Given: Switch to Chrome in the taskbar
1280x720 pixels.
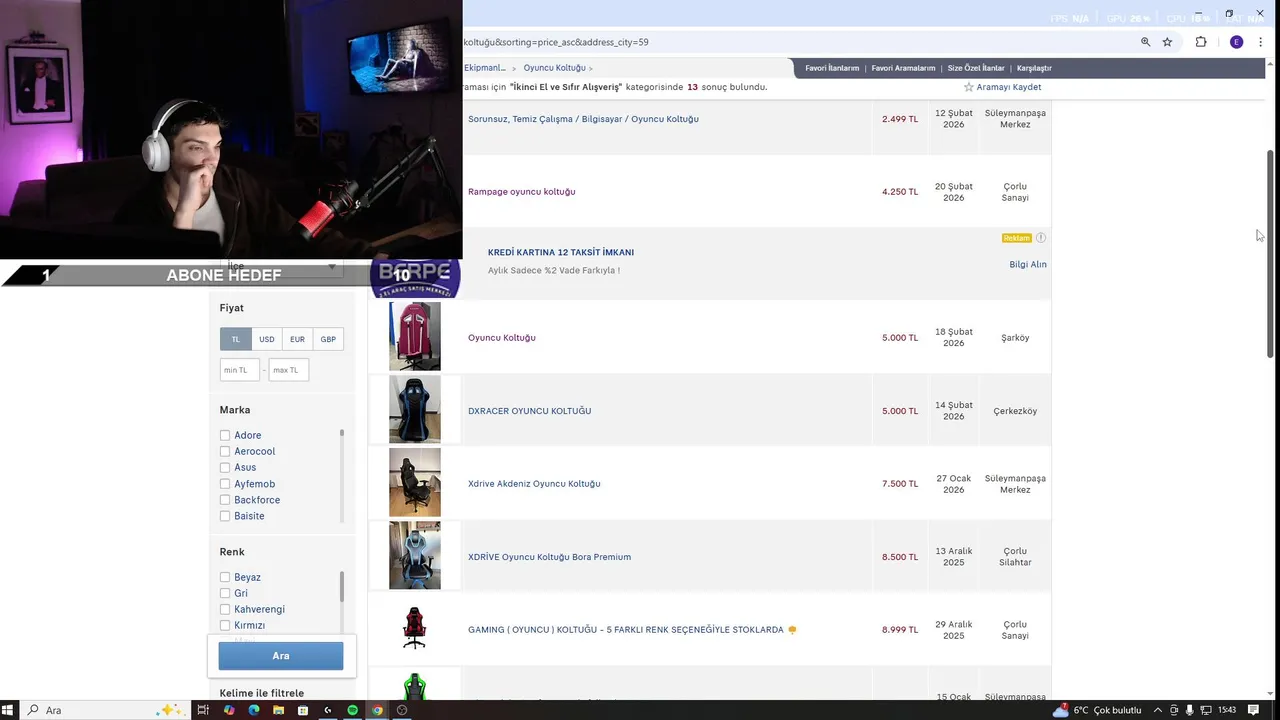Looking at the screenshot, I should 377,710.
